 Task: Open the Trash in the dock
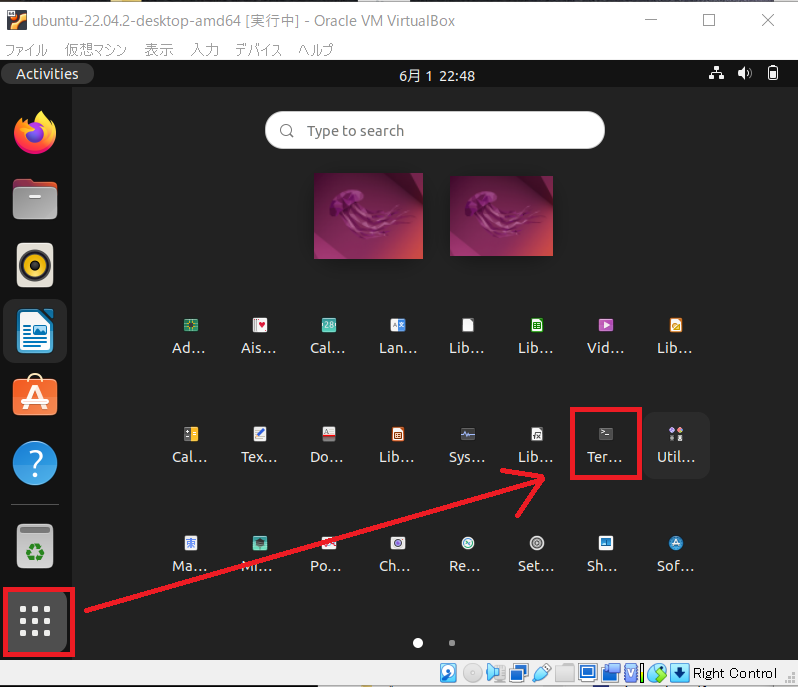pyautogui.click(x=35, y=546)
